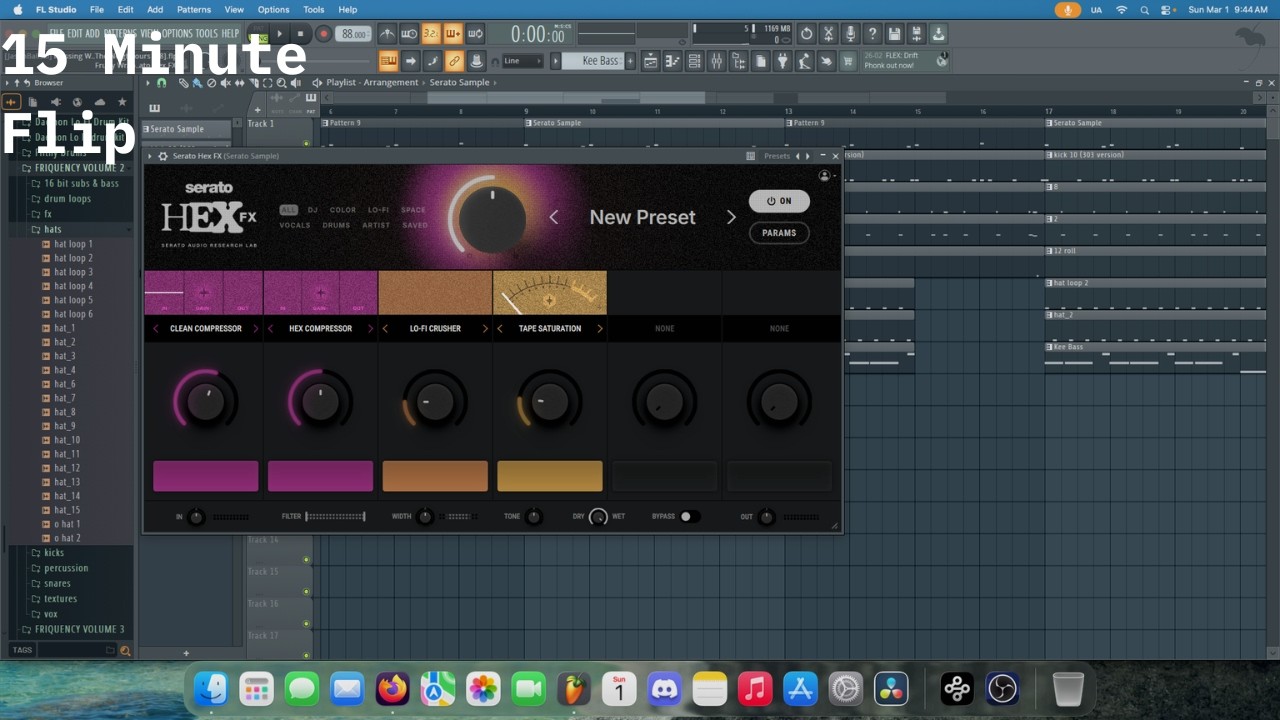Toggle the Lo-Fi Crusher orange pad
The width and height of the screenshot is (1280, 720).
pyautogui.click(x=435, y=476)
